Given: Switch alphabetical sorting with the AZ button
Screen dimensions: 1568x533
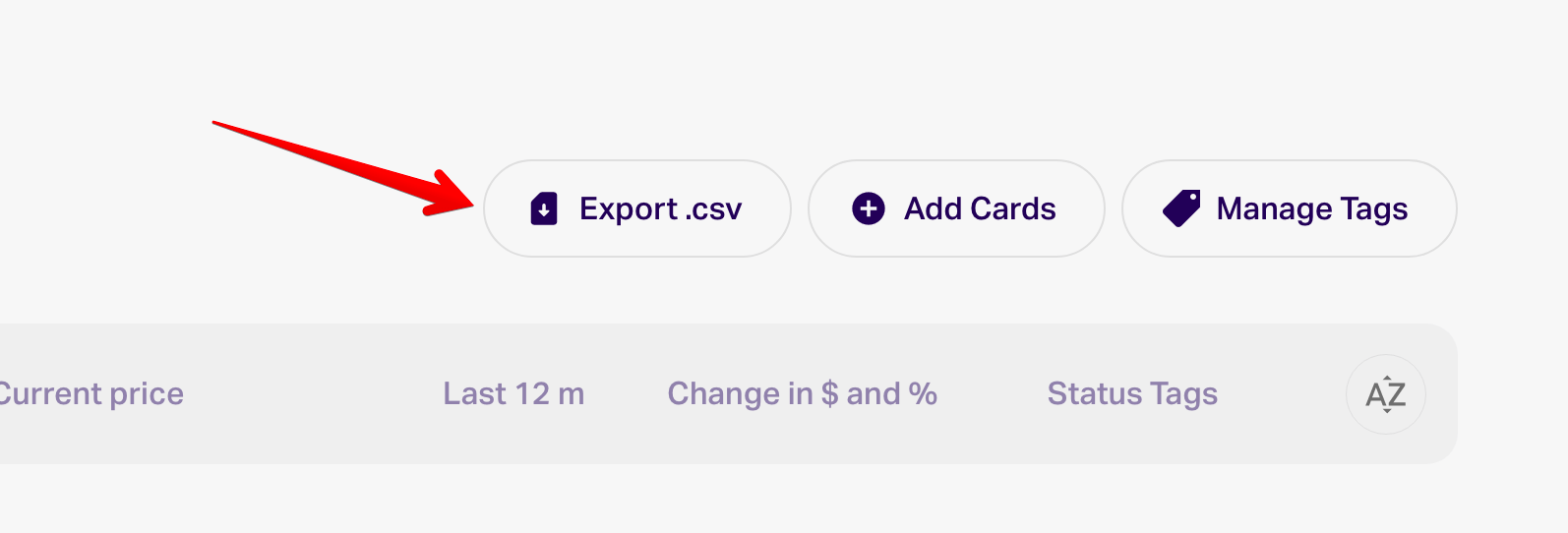Looking at the screenshot, I should pyautogui.click(x=1385, y=394).
